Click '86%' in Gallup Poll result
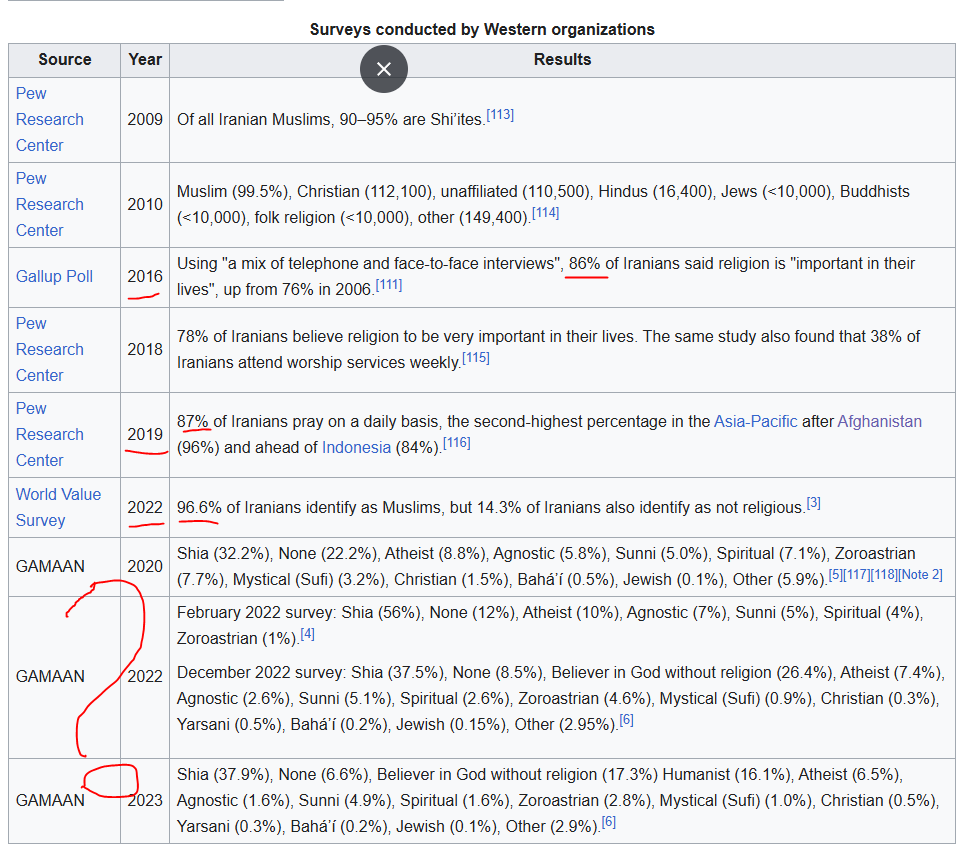 (x=584, y=264)
